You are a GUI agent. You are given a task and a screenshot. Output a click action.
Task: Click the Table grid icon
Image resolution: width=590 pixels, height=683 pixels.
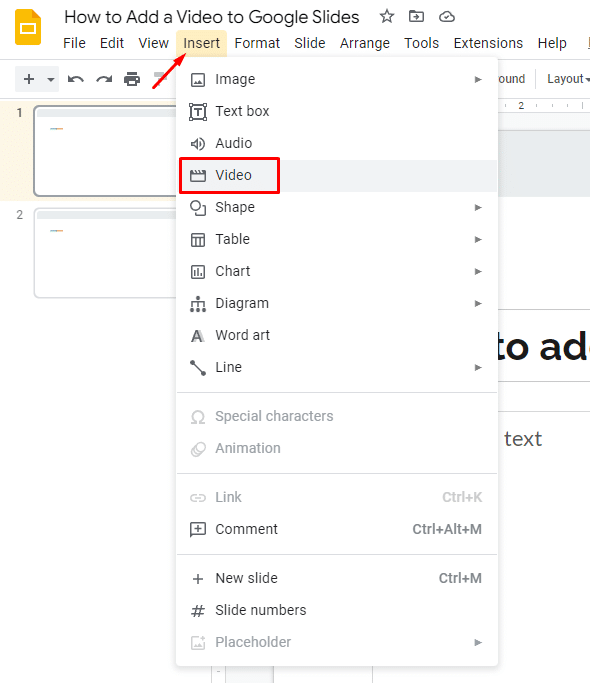point(198,240)
